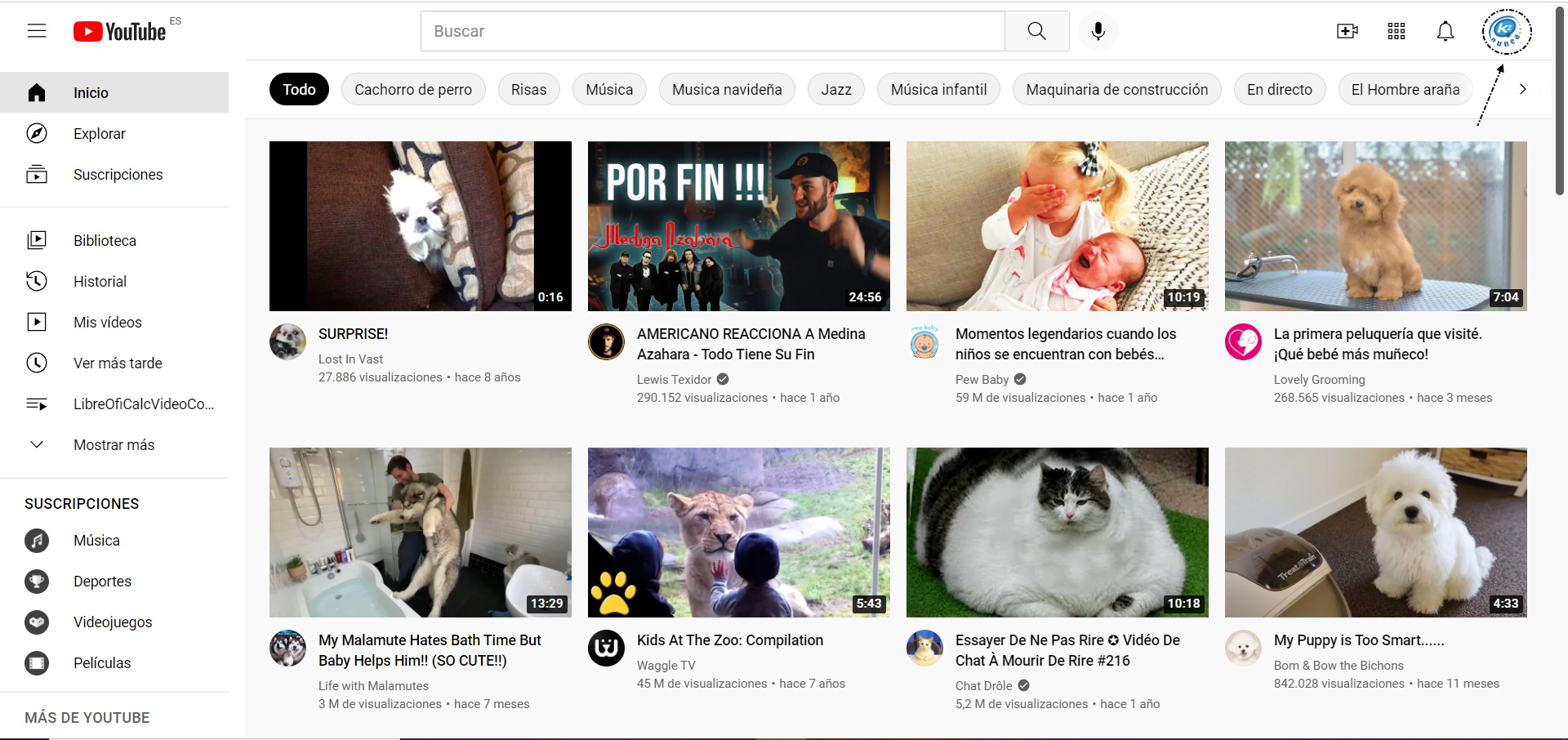Open Momentos legendarios video title
Screen dimensions: 1568x740
point(1066,344)
